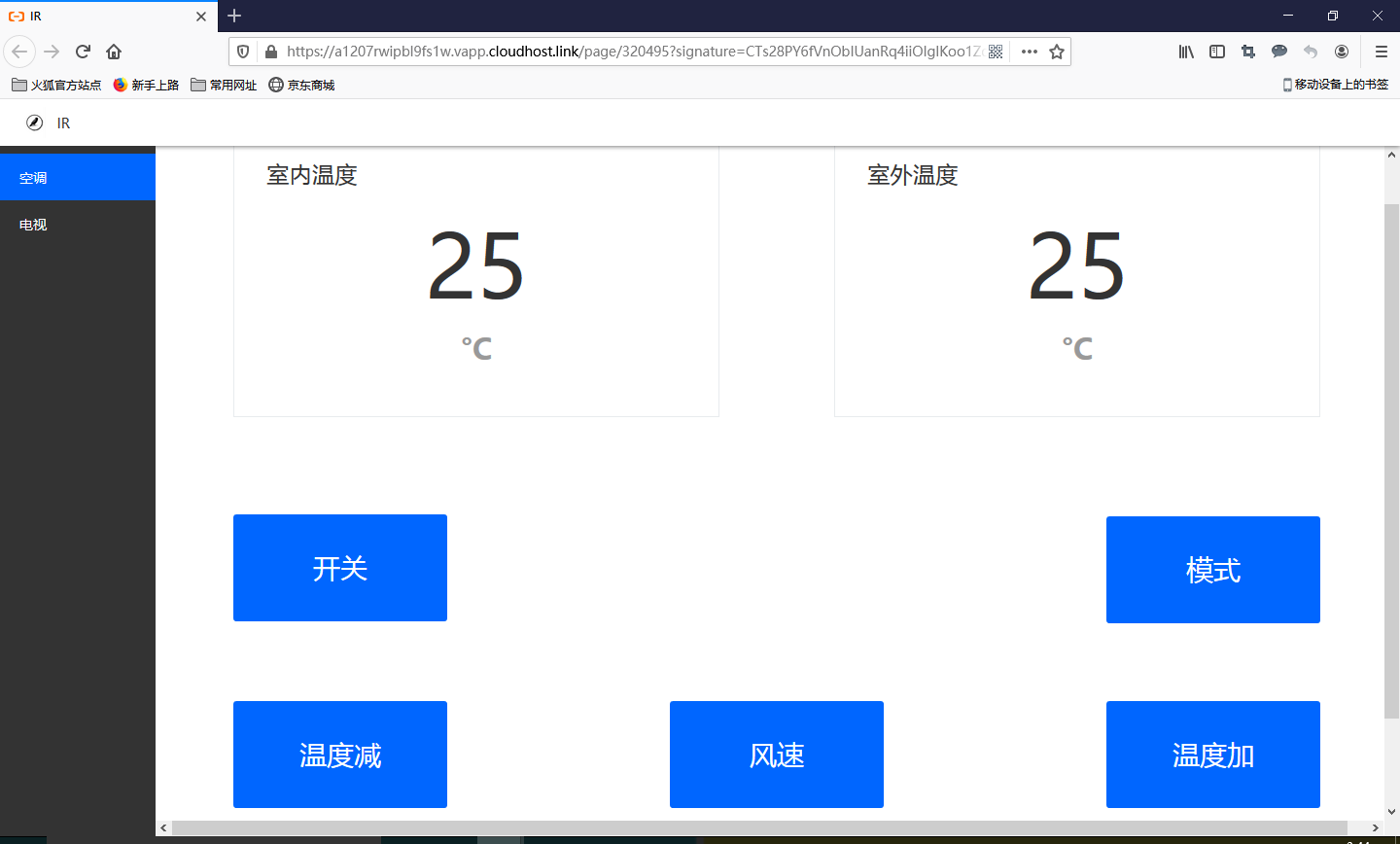The width and height of the screenshot is (1400, 844).
Task: Bookmark this page with the star
Action: 1057,52
